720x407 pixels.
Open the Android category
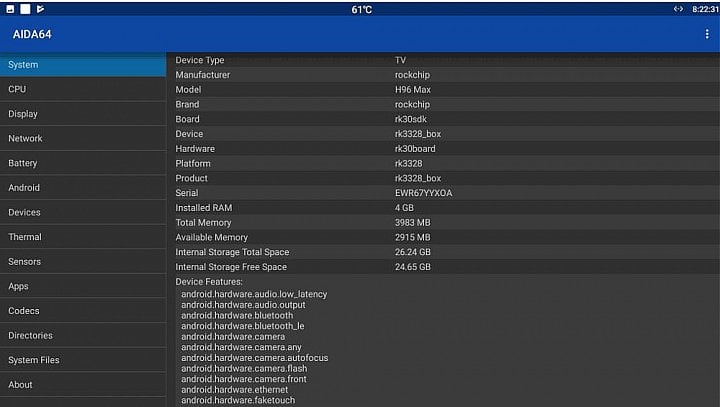pos(83,187)
